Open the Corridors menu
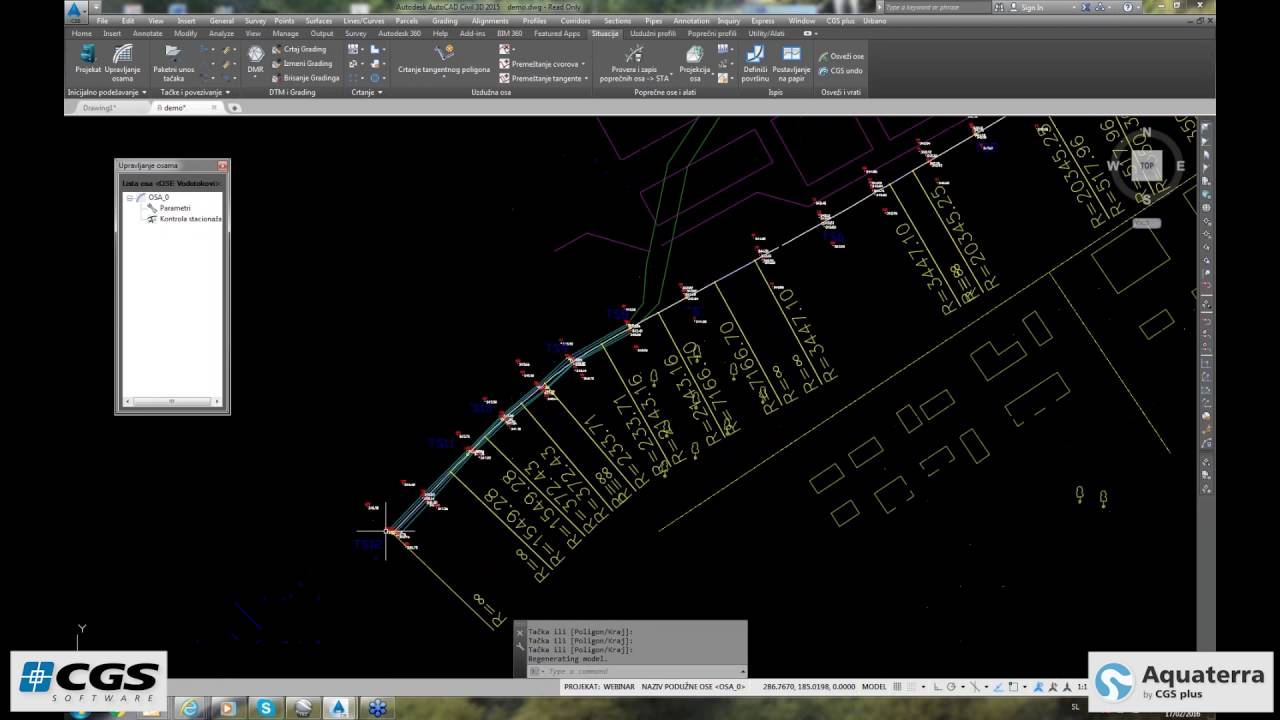Image resolution: width=1280 pixels, height=720 pixels. tap(575, 20)
